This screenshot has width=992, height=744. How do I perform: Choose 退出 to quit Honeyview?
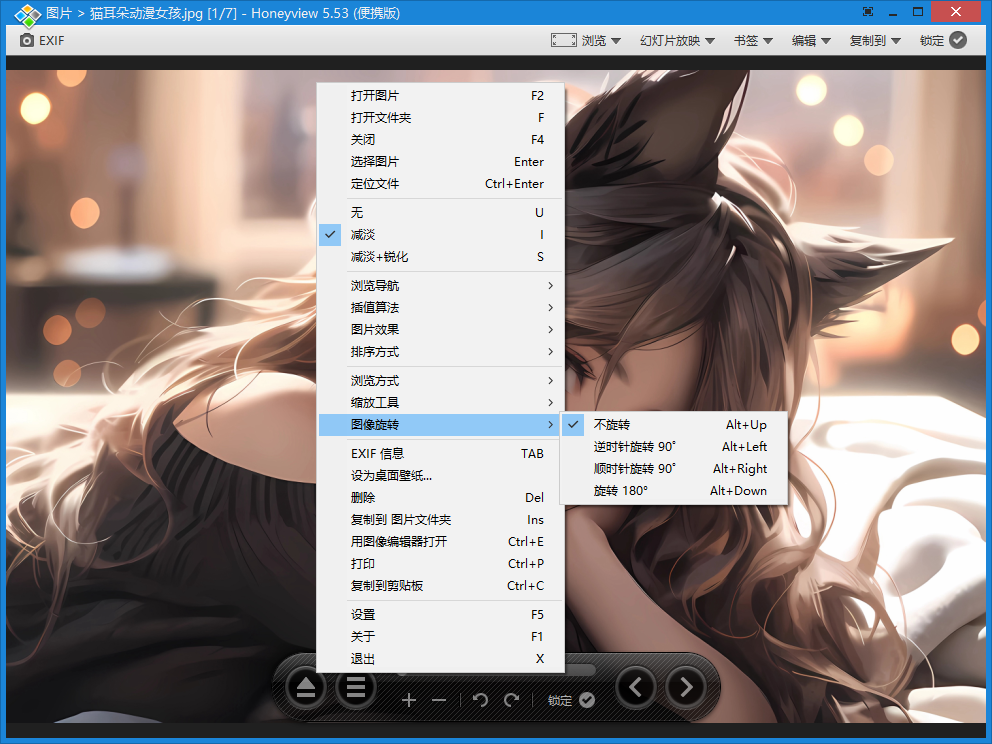pos(440,659)
